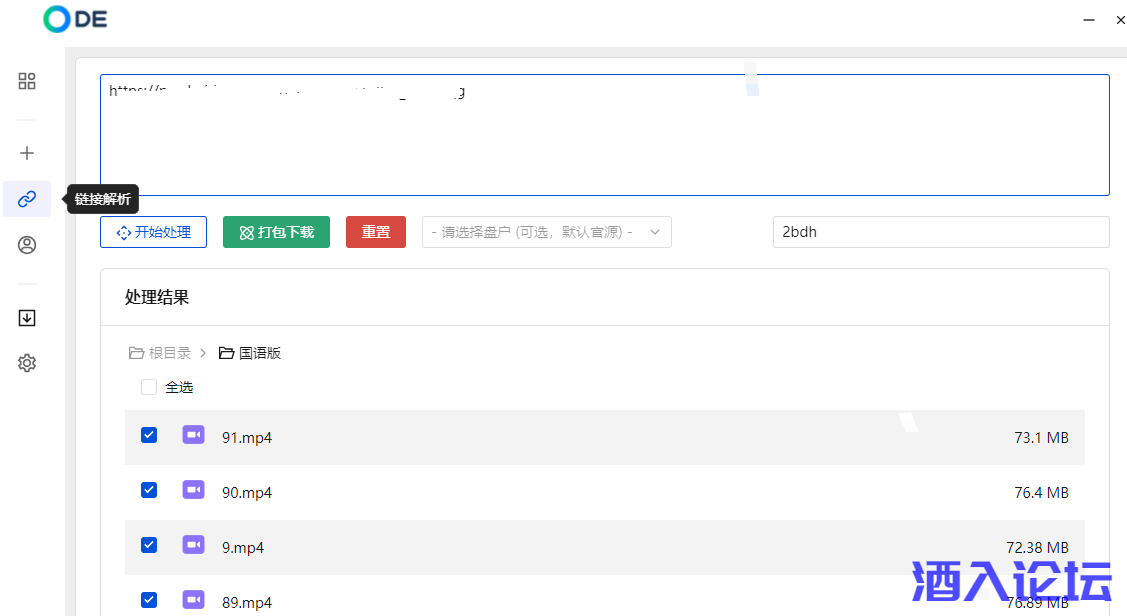Click the plus icon to add new task
1127x616 pixels.
[27, 153]
